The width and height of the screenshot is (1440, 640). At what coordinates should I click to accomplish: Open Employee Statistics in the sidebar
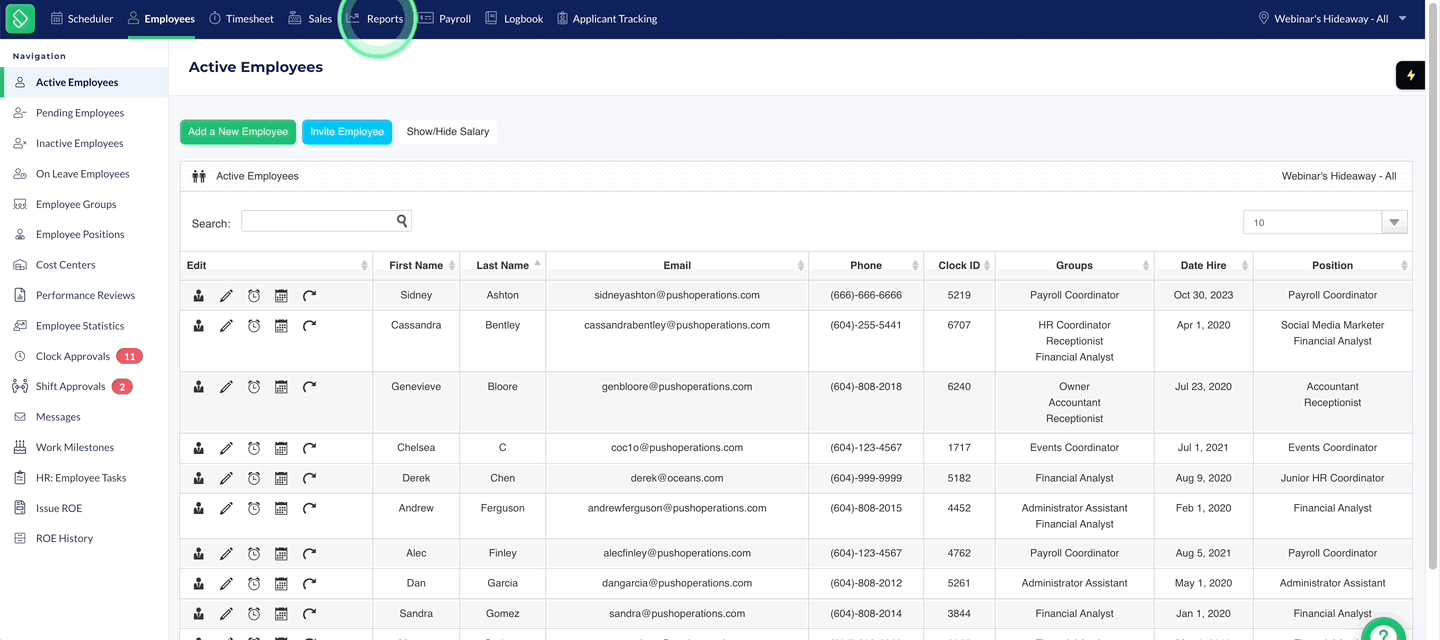click(80, 326)
